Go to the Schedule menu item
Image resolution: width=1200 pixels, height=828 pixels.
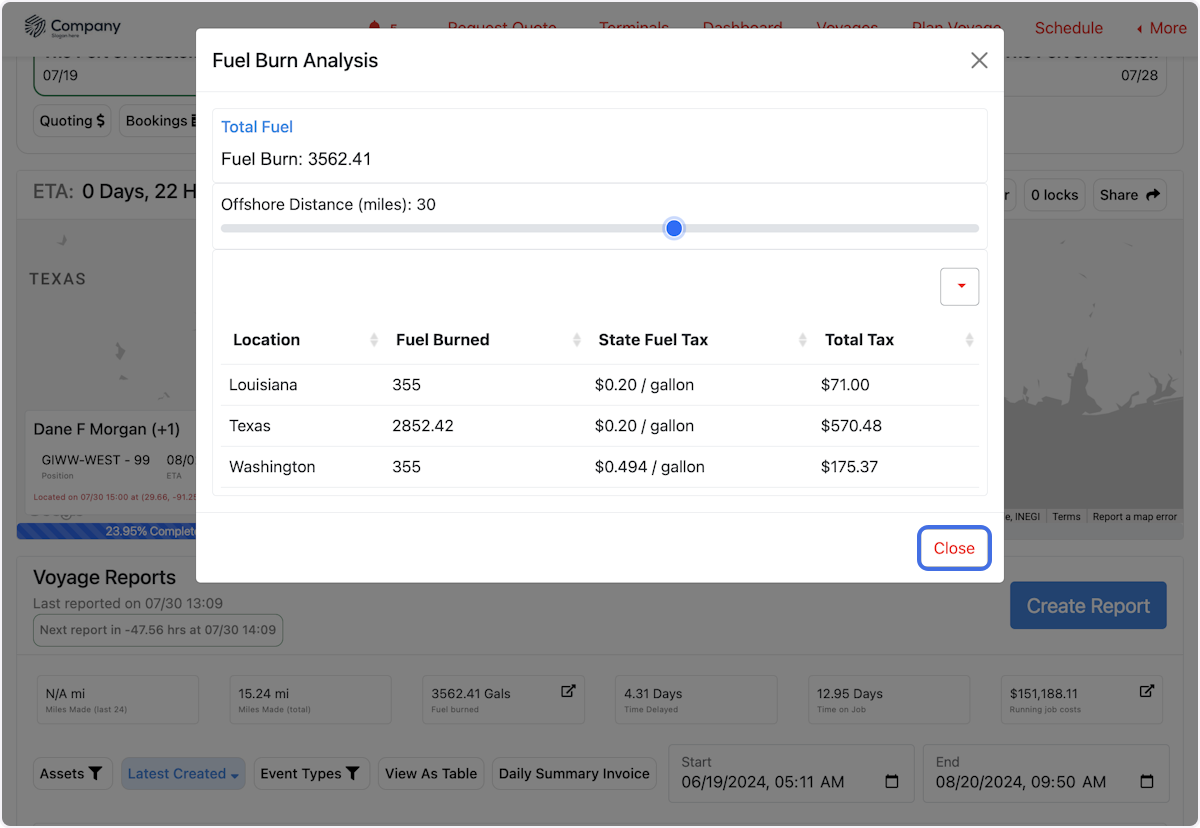1068,28
